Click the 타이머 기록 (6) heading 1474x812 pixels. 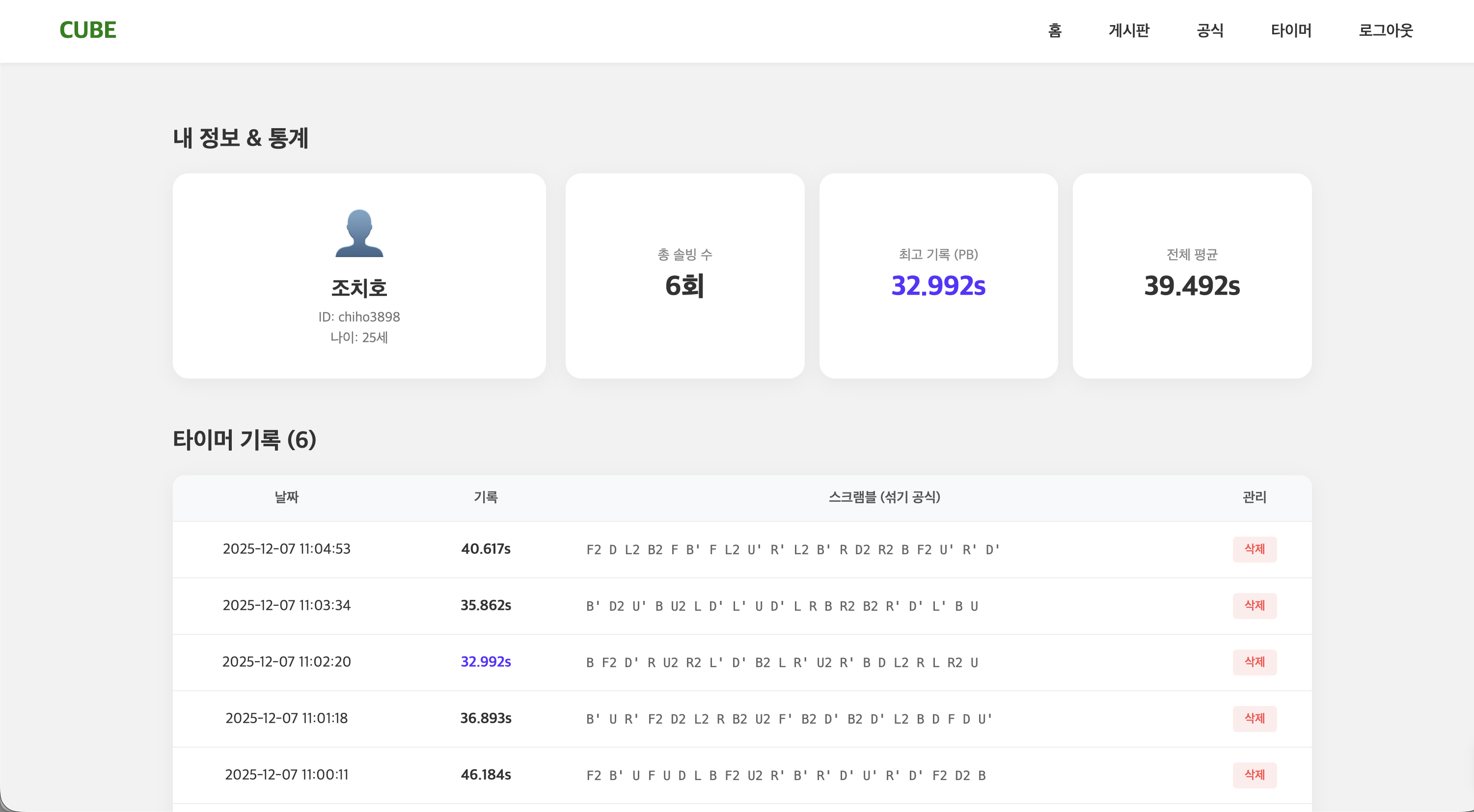coord(245,440)
